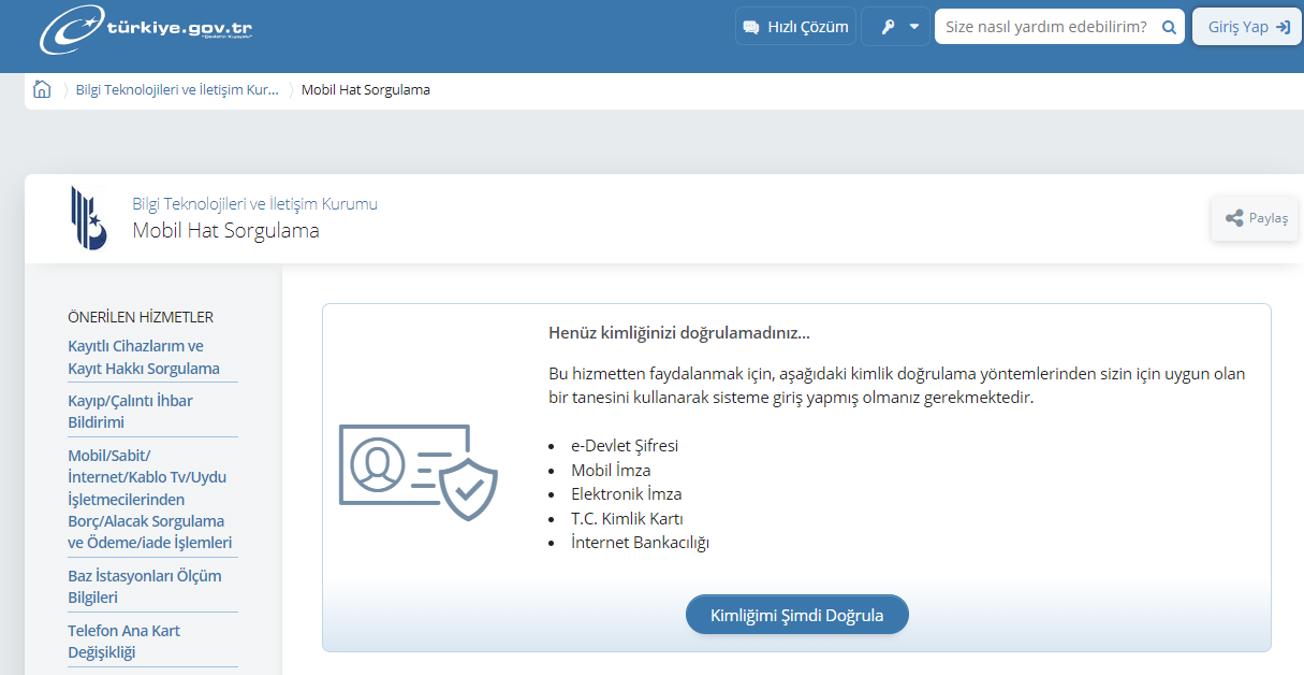This screenshot has height=675, width=1304.
Task: Click the BTK institution logo
Action: point(88,218)
